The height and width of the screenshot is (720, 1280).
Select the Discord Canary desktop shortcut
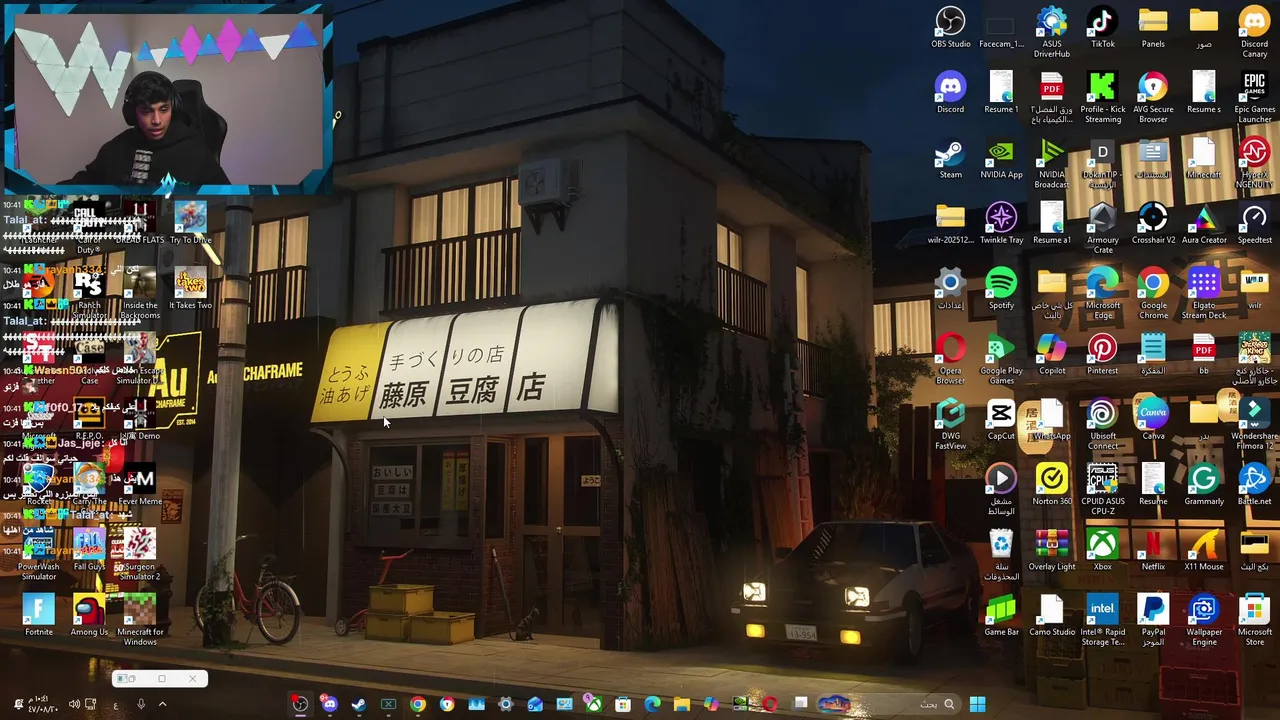[x=1254, y=32]
